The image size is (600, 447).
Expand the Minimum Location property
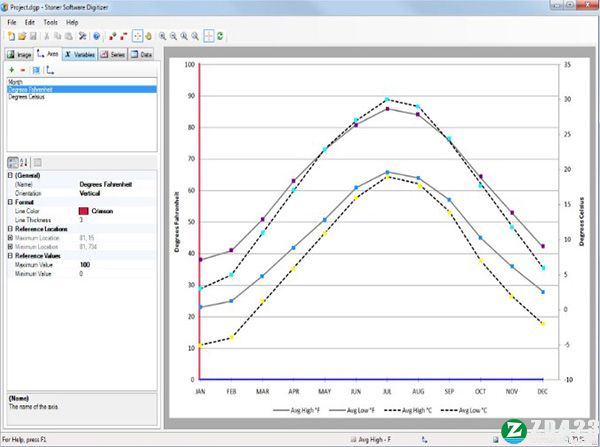click(10, 247)
